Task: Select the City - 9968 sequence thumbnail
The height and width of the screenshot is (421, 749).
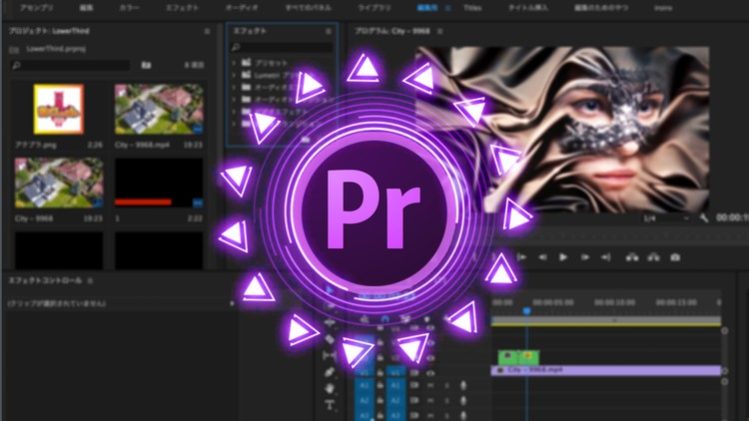Action: point(59,183)
